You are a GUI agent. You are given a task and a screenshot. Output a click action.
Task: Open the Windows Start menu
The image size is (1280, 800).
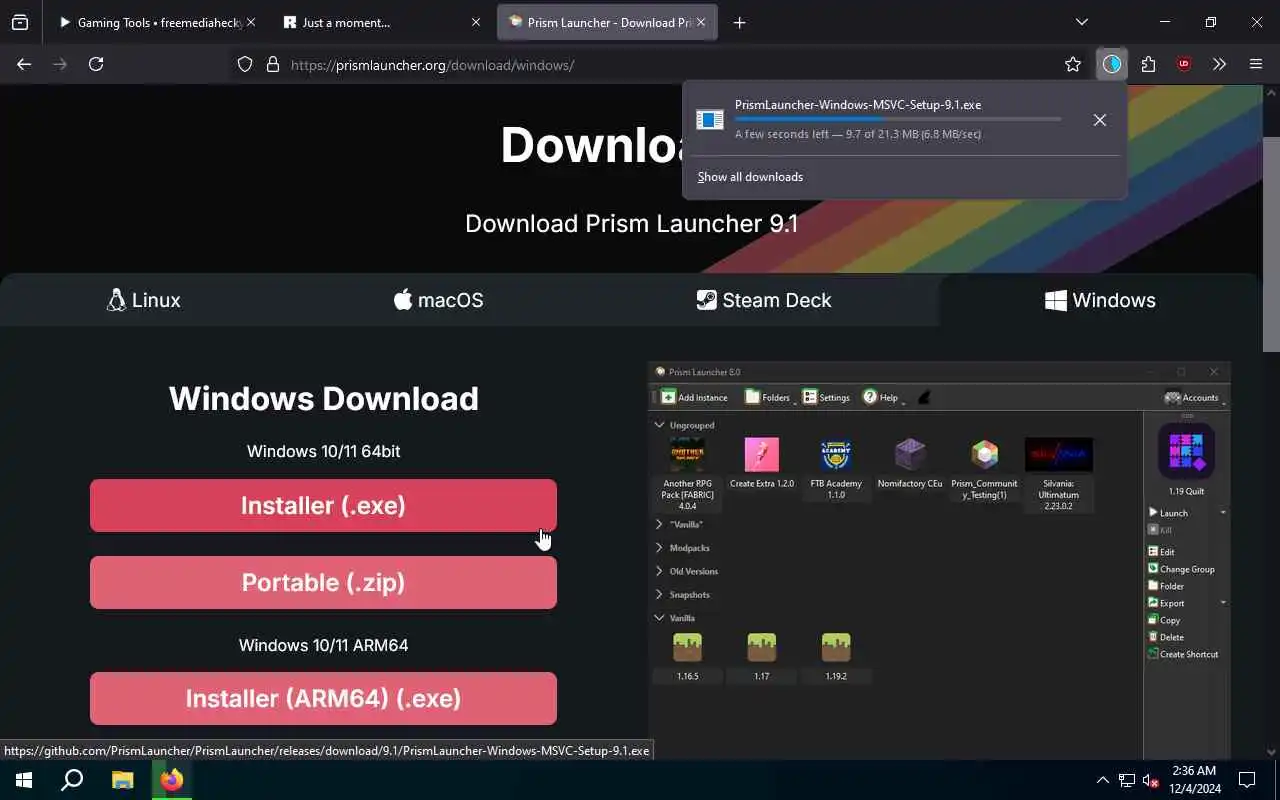click(24, 780)
